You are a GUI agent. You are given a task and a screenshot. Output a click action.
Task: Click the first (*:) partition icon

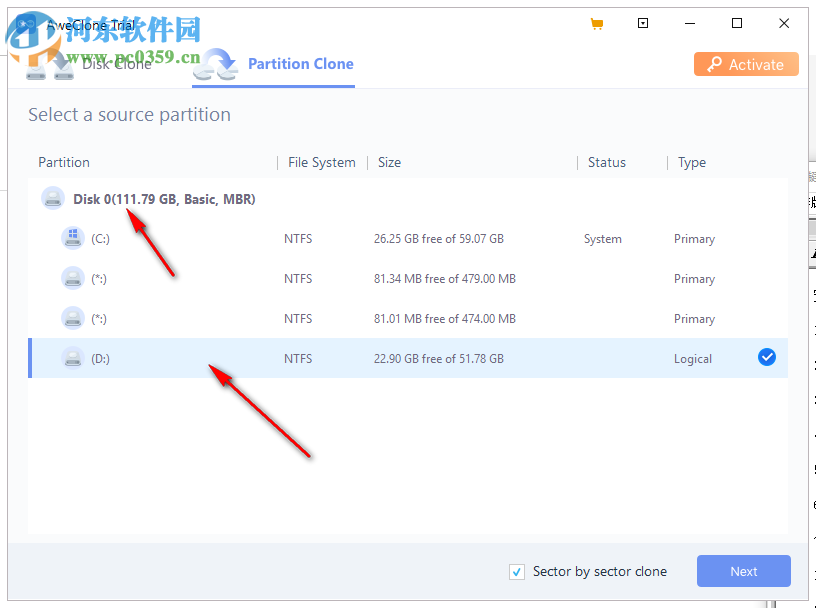[72, 278]
